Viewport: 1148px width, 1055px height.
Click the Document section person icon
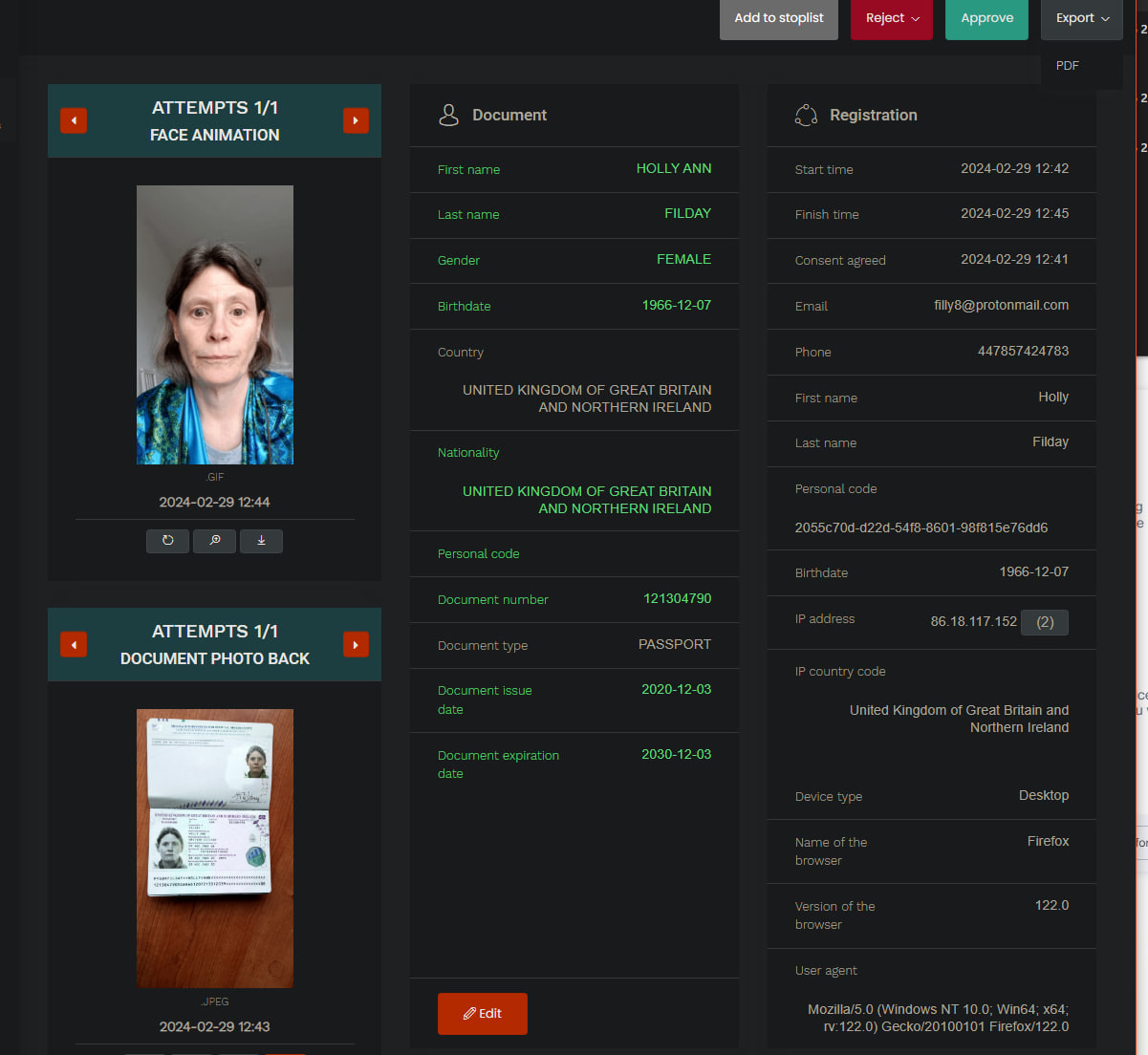click(448, 115)
